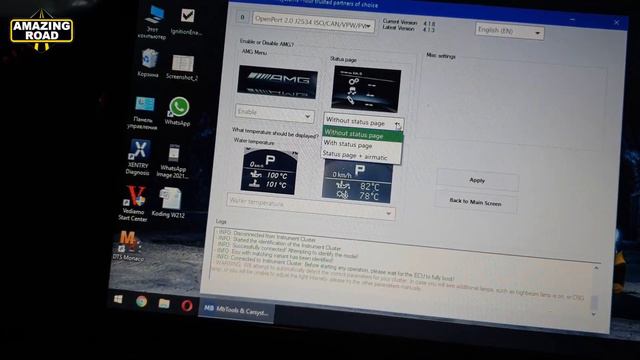The image size is (640, 360).
Task: Click the 82°C cluster preview thumbnail
Action: pyautogui.click(x=357, y=182)
